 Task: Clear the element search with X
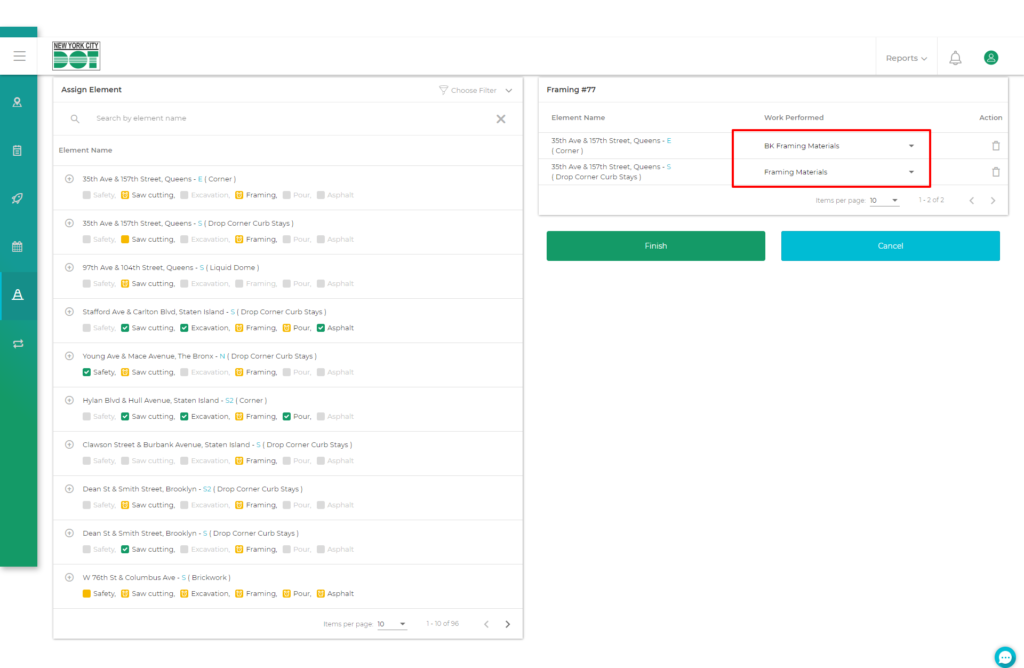pyautogui.click(x=501, y=119)
